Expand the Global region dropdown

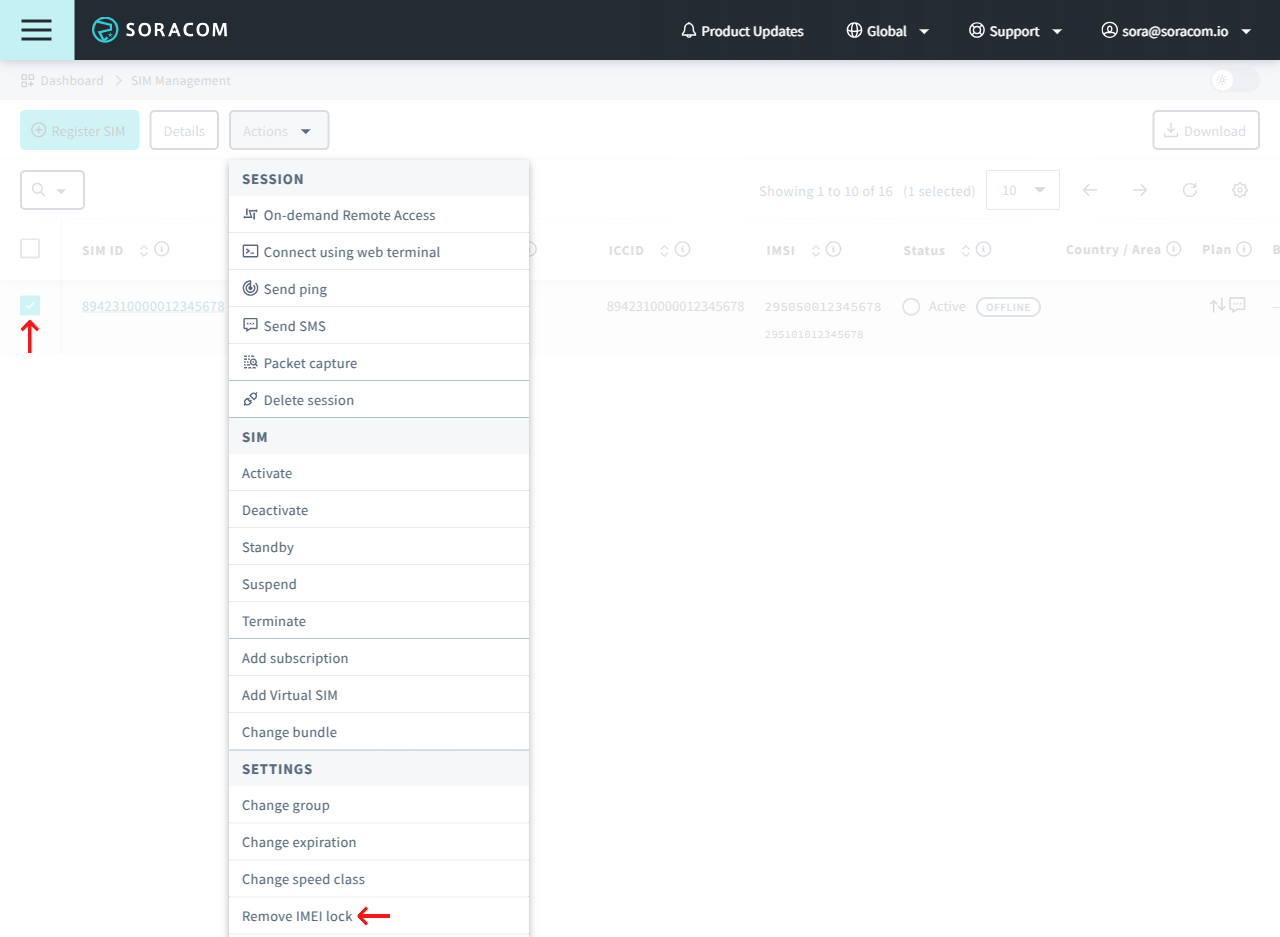pyautogui.click(x=888, y=31)
